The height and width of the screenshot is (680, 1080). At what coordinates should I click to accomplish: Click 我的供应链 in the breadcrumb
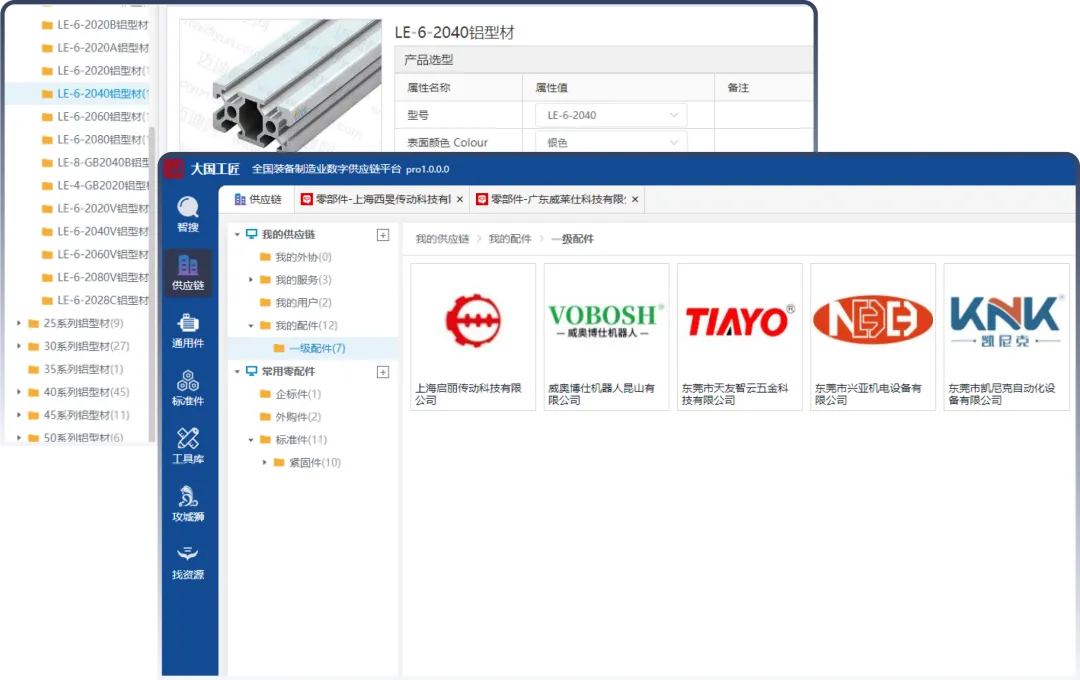pos(442,239)
